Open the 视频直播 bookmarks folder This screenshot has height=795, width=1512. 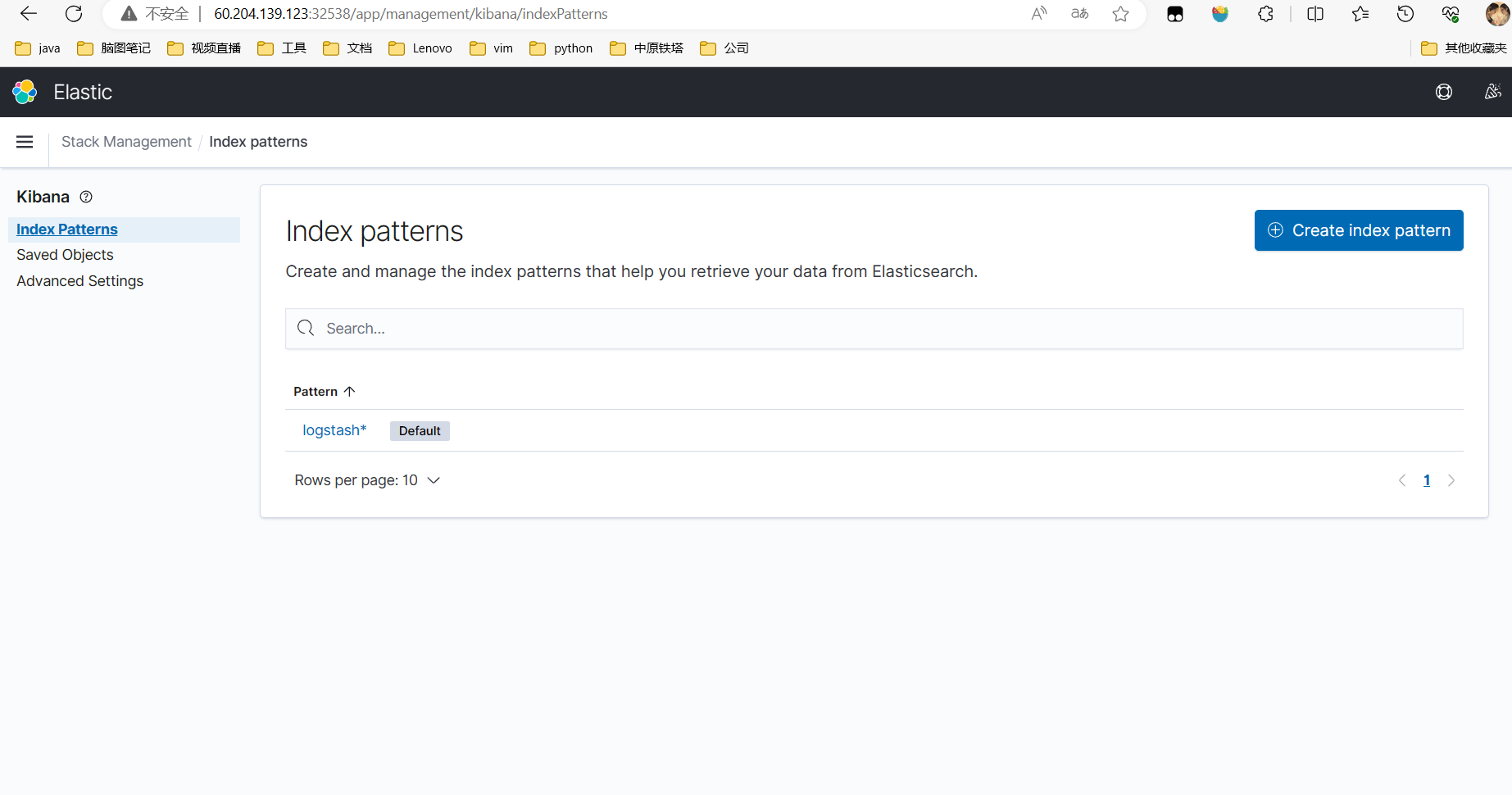tap(204, 48)
